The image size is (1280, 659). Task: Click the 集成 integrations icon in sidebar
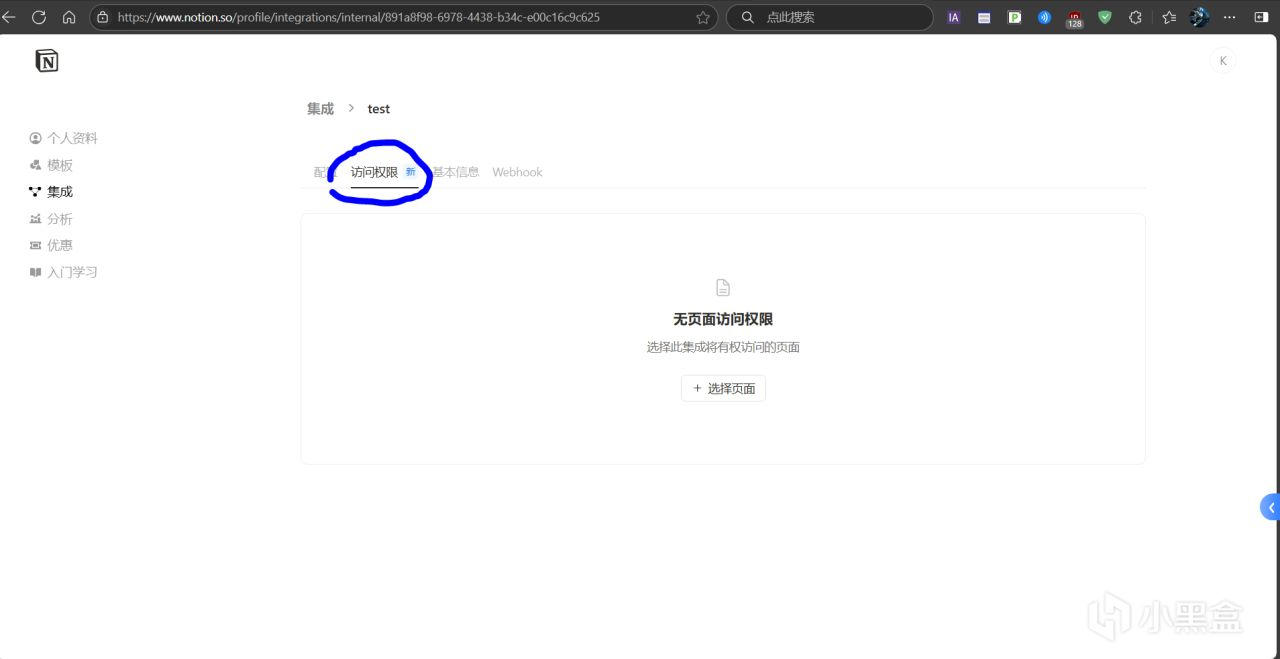(x=36, y=191)
